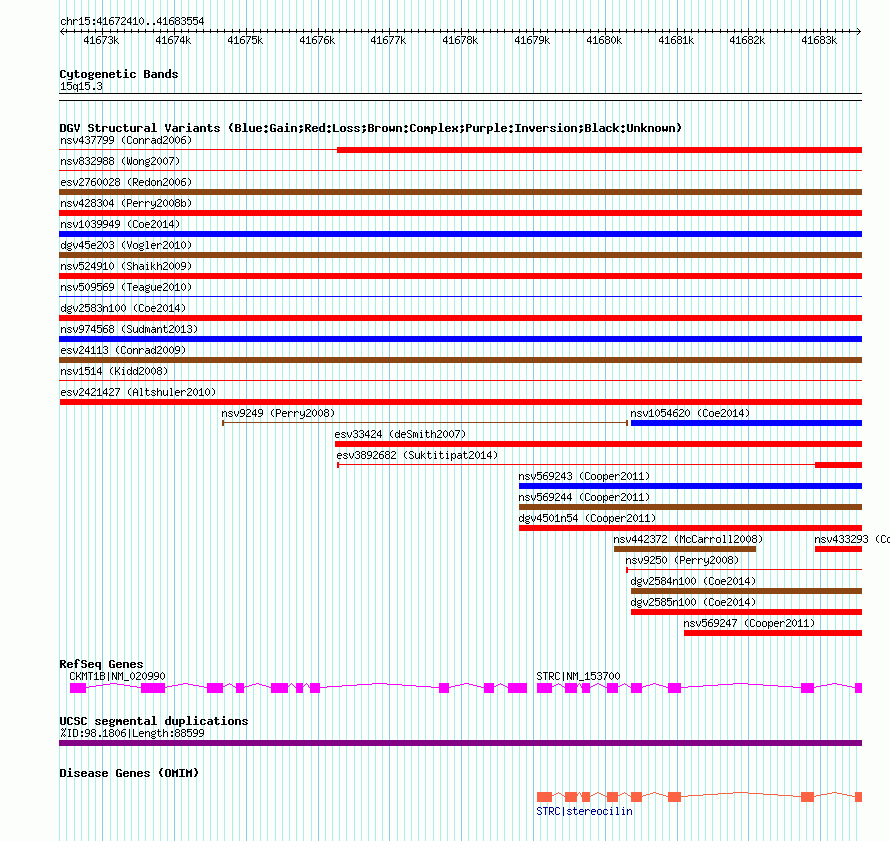
Task: Select the first orange exon of STRC OMIM track
Action: [x=544, y=797]
